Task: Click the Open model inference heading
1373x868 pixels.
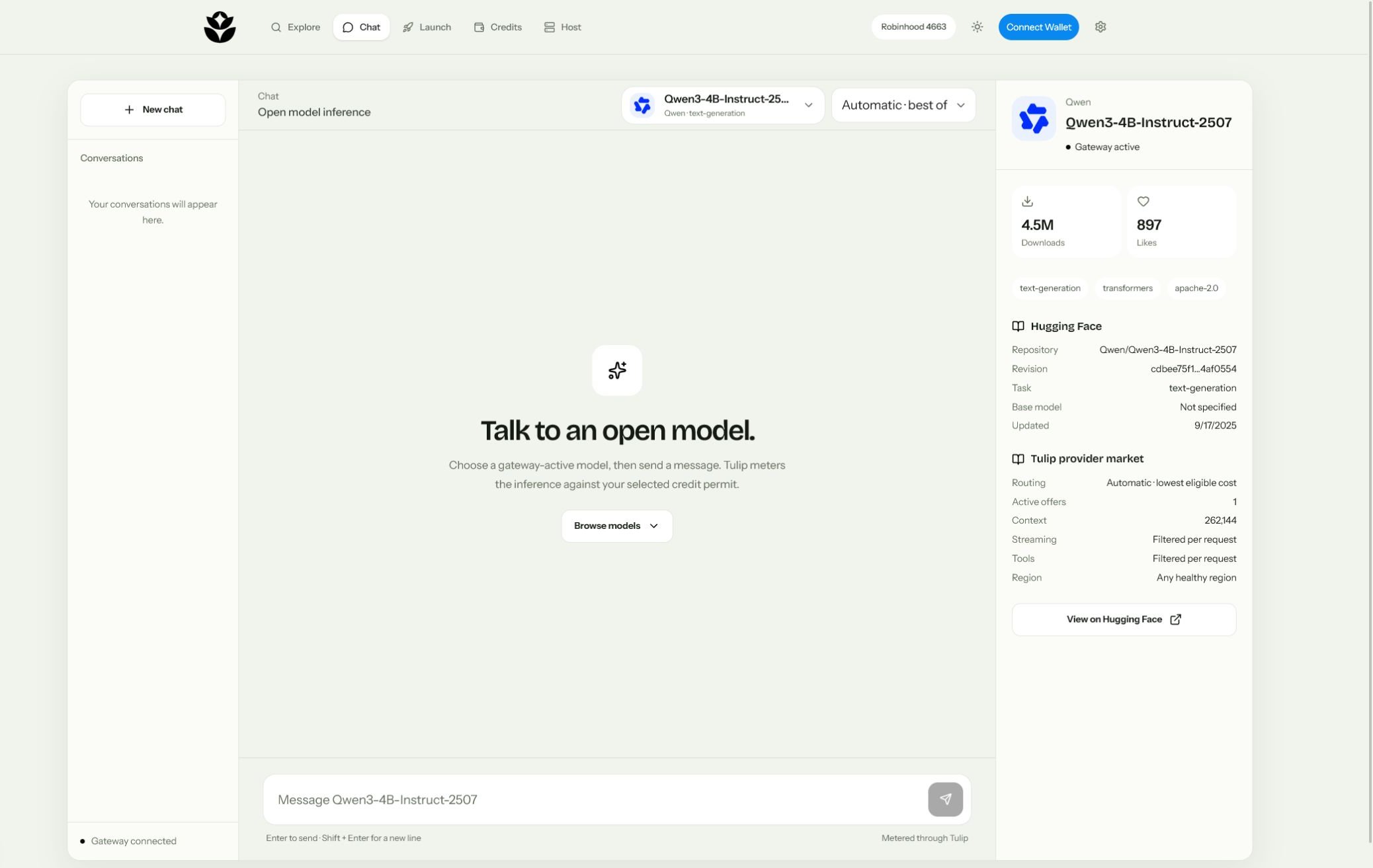Action: [314, 112]
